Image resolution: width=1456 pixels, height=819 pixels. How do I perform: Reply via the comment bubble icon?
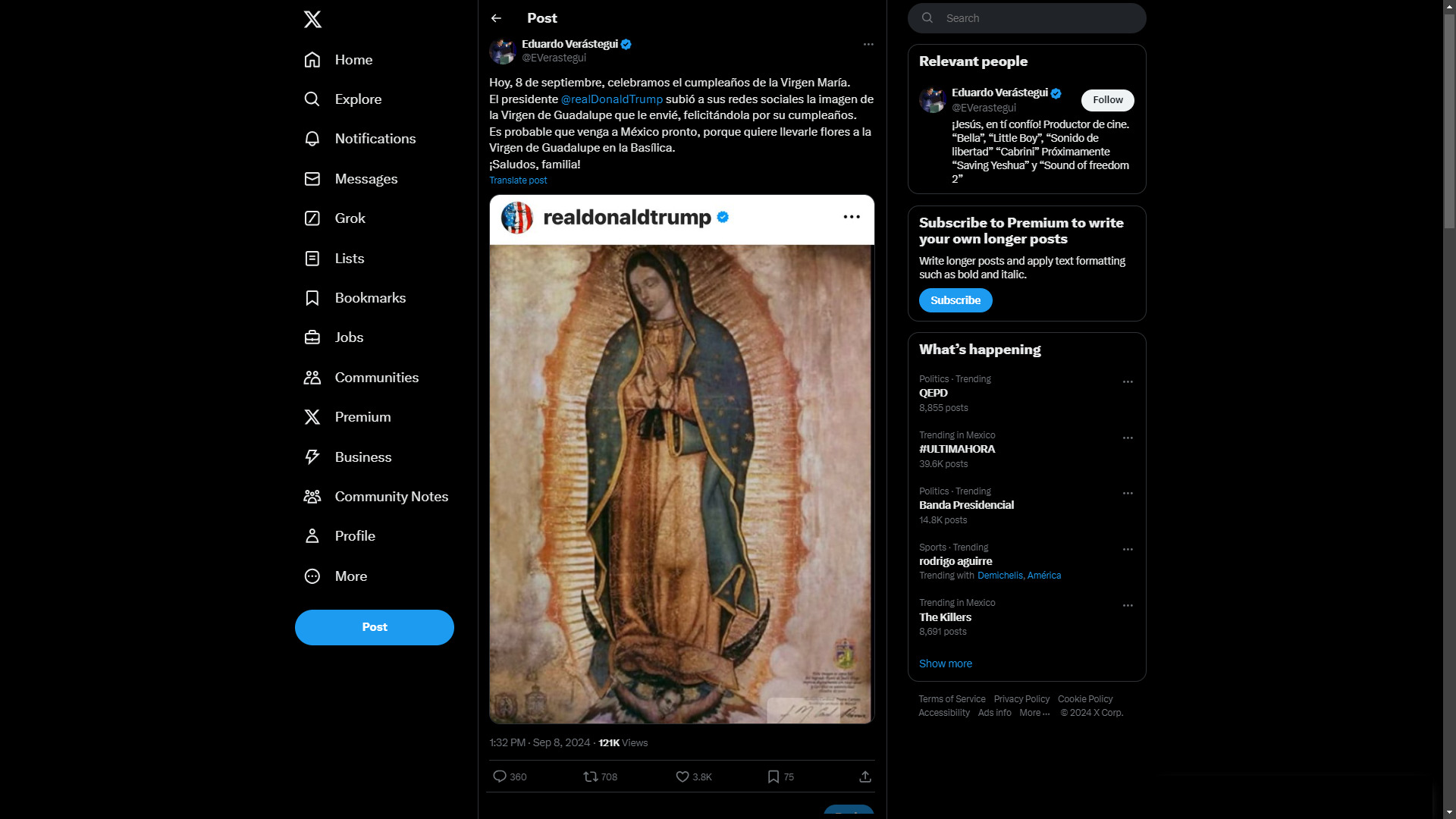coord(500,777)
